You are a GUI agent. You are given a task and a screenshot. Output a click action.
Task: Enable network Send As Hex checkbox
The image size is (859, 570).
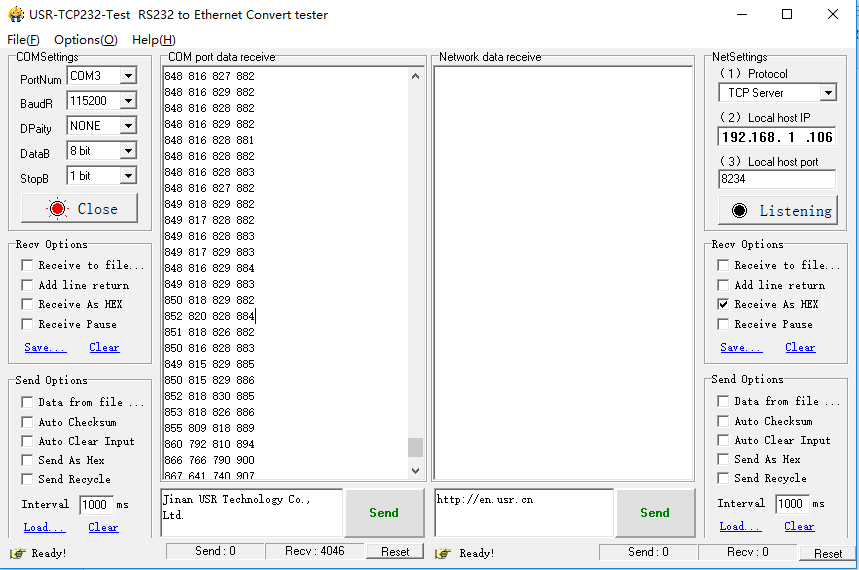click(x=723, y=459)
